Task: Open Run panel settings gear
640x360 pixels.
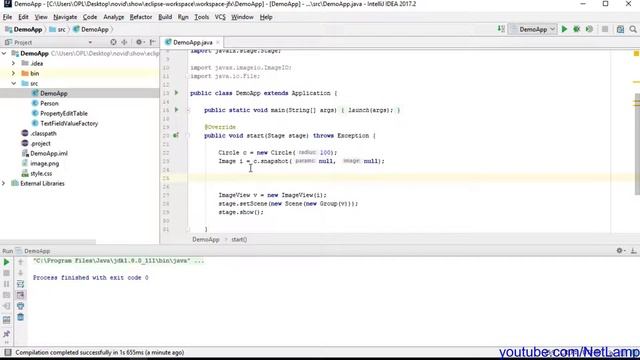Action: click(620, 251)
